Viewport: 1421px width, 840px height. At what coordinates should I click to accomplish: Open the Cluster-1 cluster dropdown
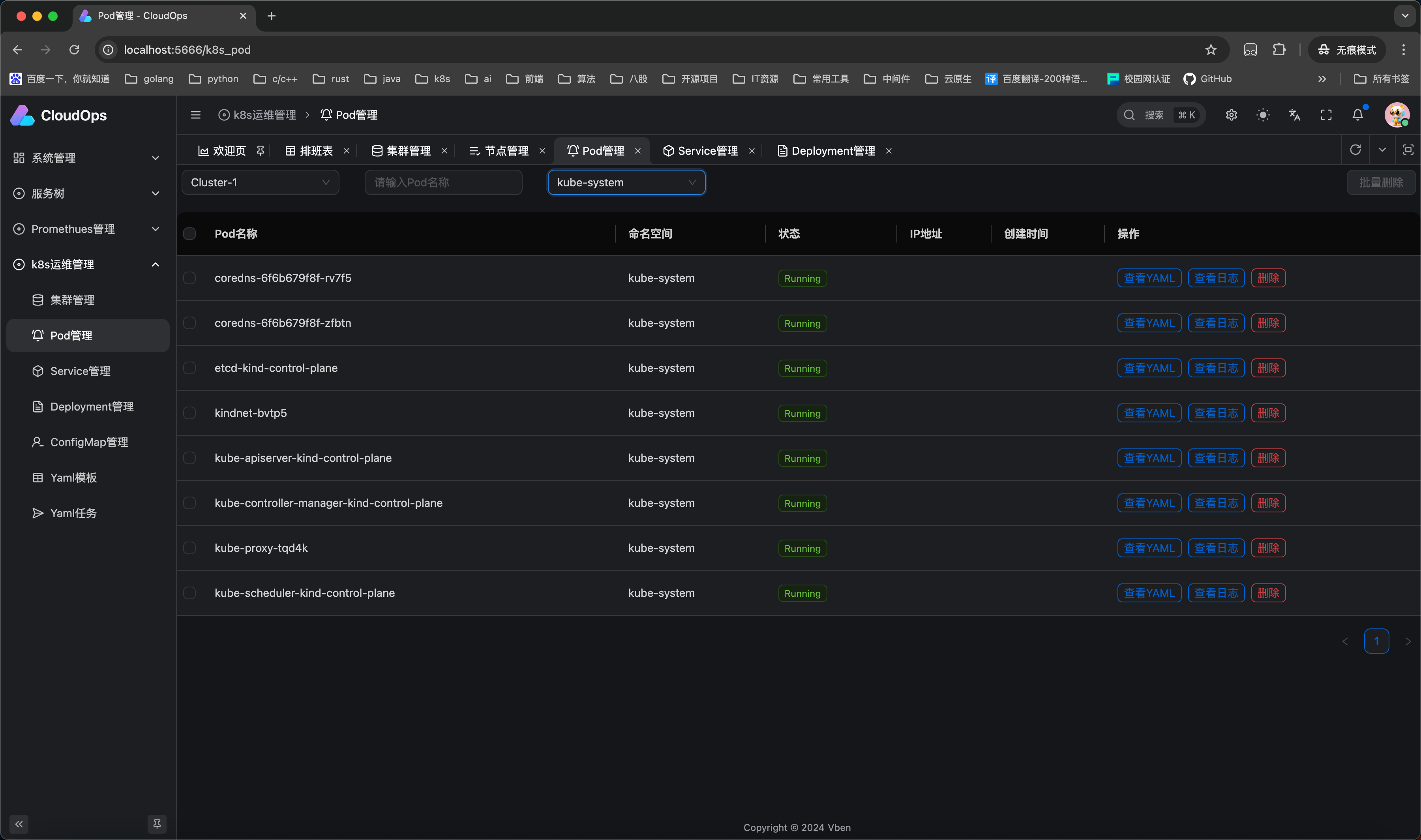(260, 182)
